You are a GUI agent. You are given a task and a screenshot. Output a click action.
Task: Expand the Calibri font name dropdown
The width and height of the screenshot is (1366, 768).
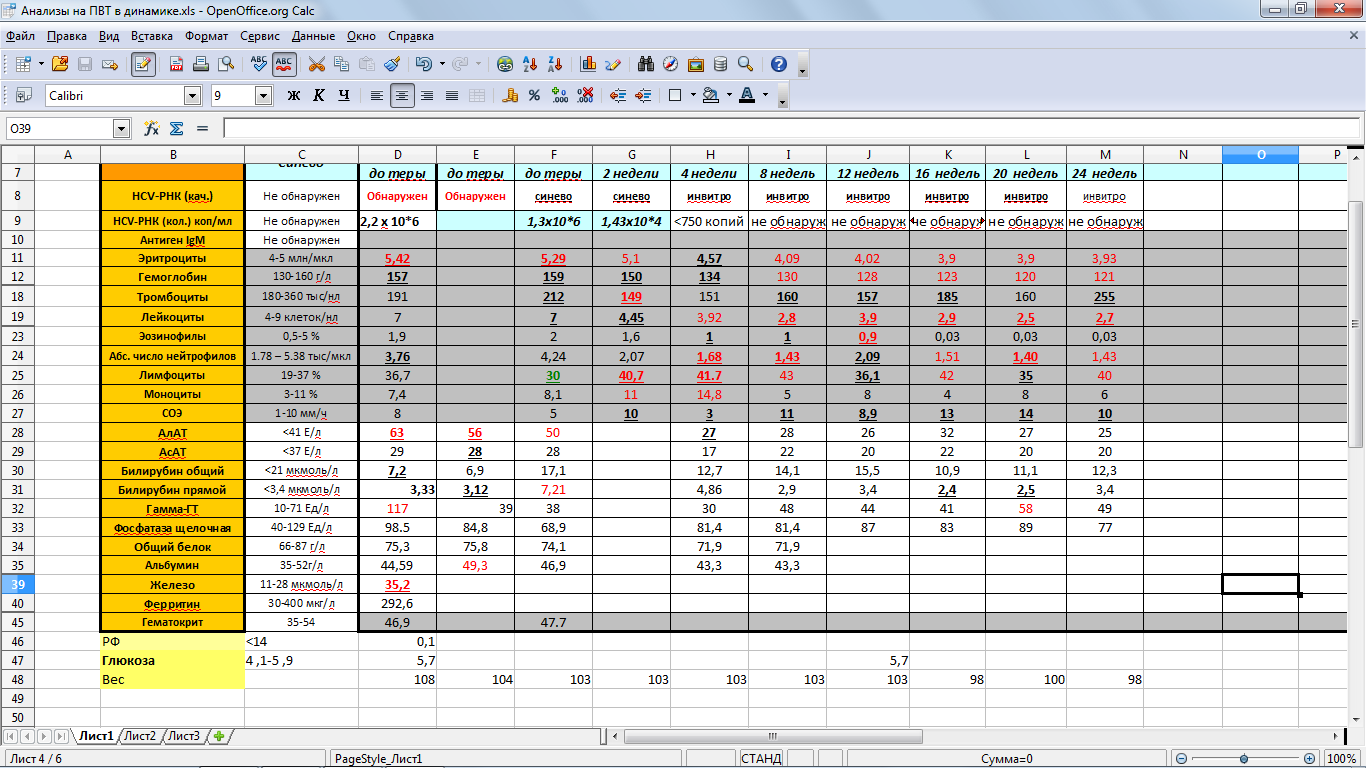(x=193, y=96)
